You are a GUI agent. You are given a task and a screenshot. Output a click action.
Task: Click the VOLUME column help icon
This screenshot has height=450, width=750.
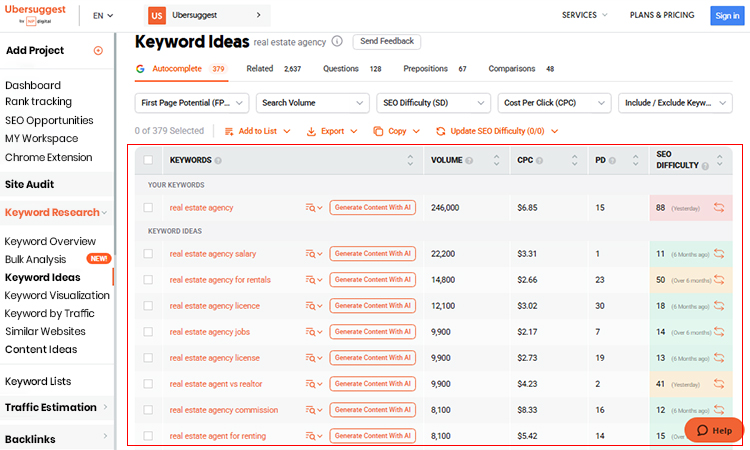[x=469, y=161]
